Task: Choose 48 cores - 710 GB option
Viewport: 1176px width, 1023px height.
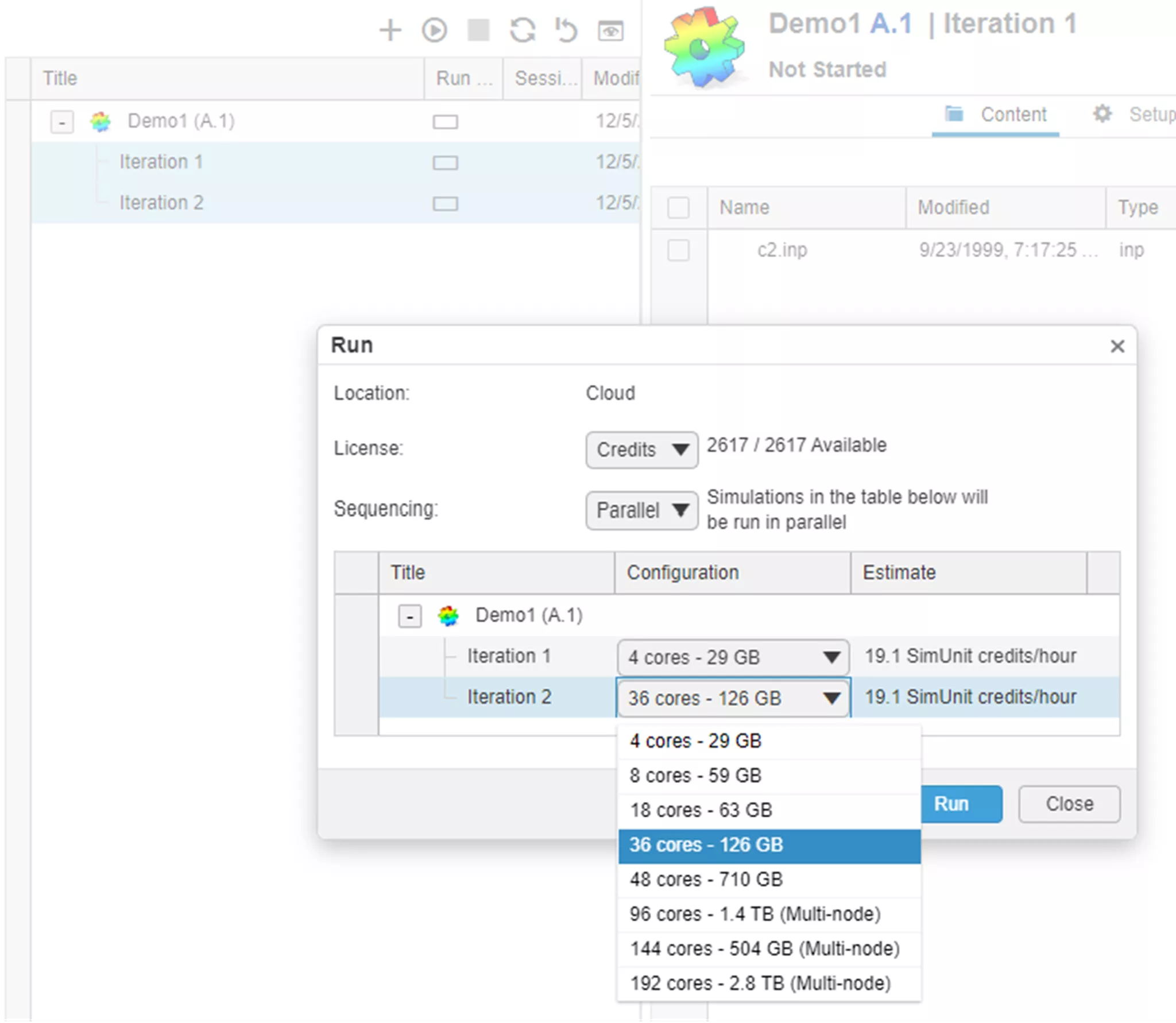Action: 769,879
